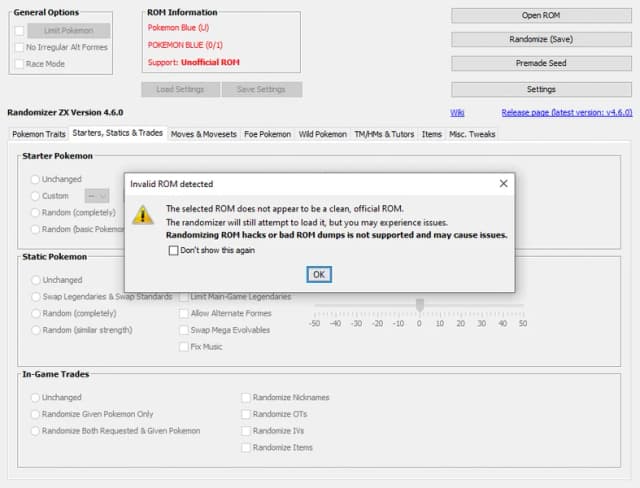Screen dimensions: 640x488
Task: Enable Randomize OTs checkbox
Action: point(246,414)
